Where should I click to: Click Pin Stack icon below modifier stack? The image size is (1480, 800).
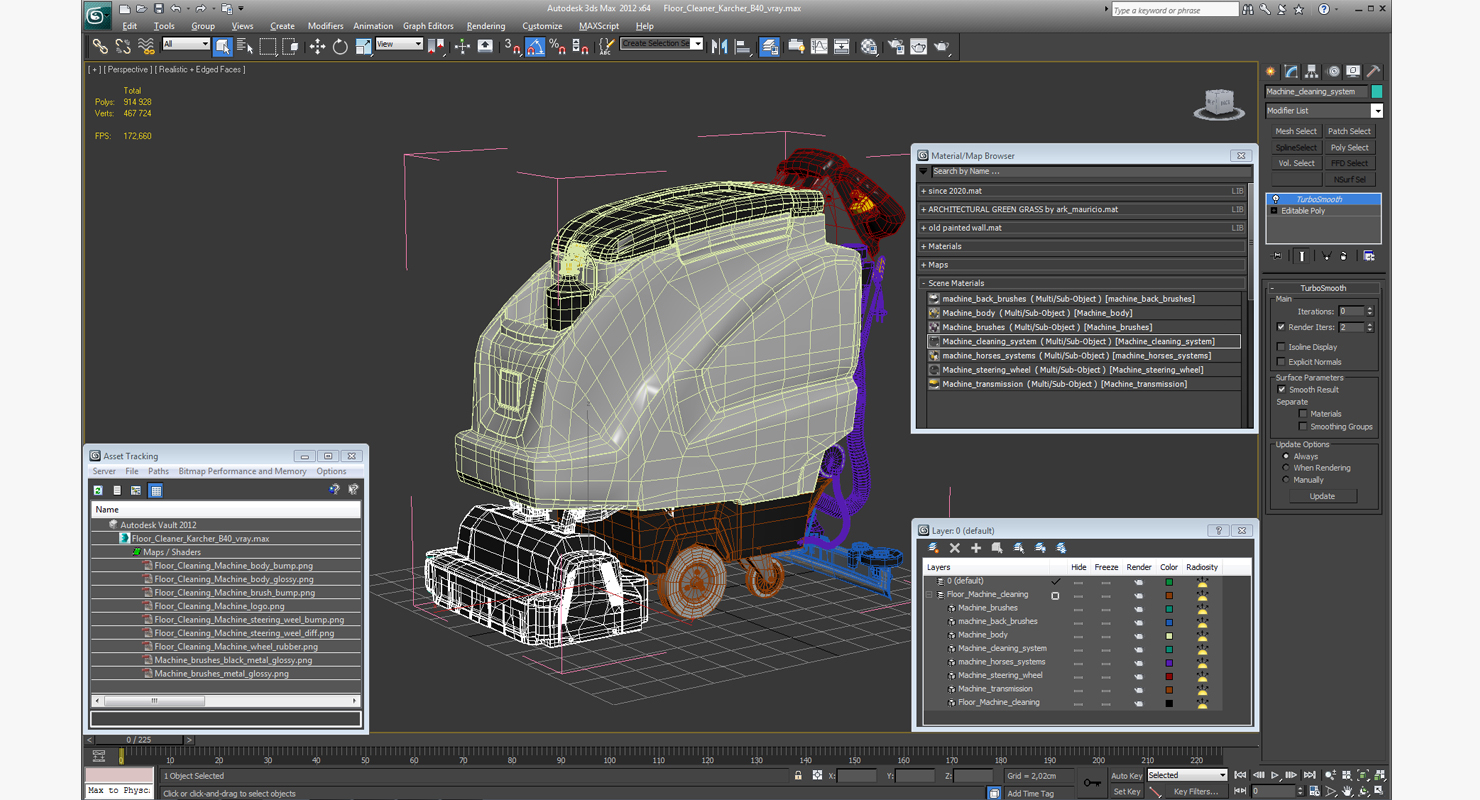coord(1277,256)
